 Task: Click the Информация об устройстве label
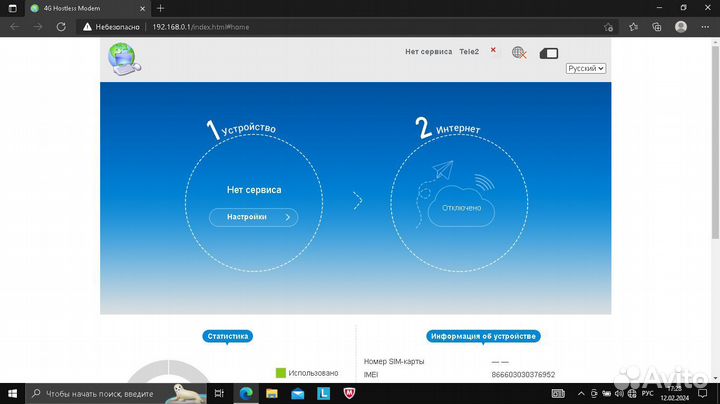(483, 337)
